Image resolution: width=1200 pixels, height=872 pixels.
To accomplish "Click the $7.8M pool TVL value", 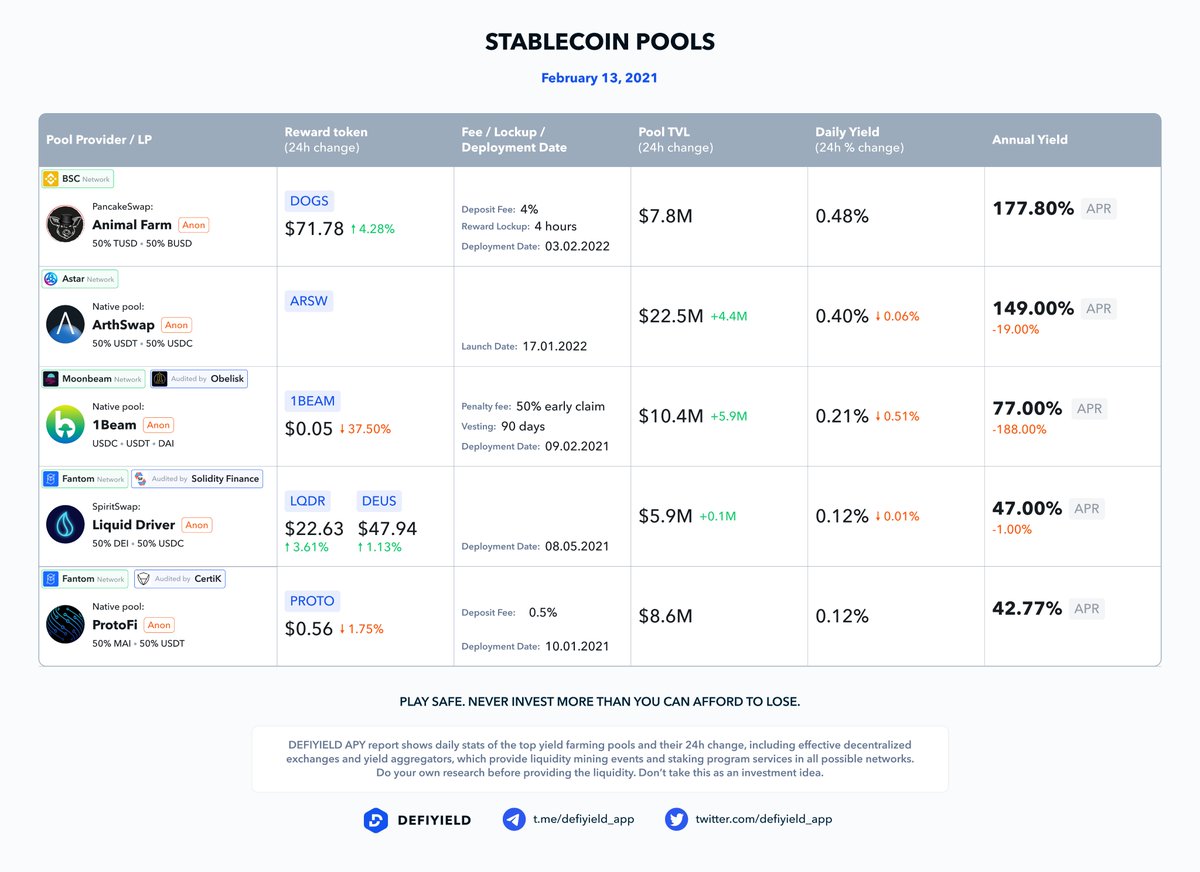I will (666, 216).
